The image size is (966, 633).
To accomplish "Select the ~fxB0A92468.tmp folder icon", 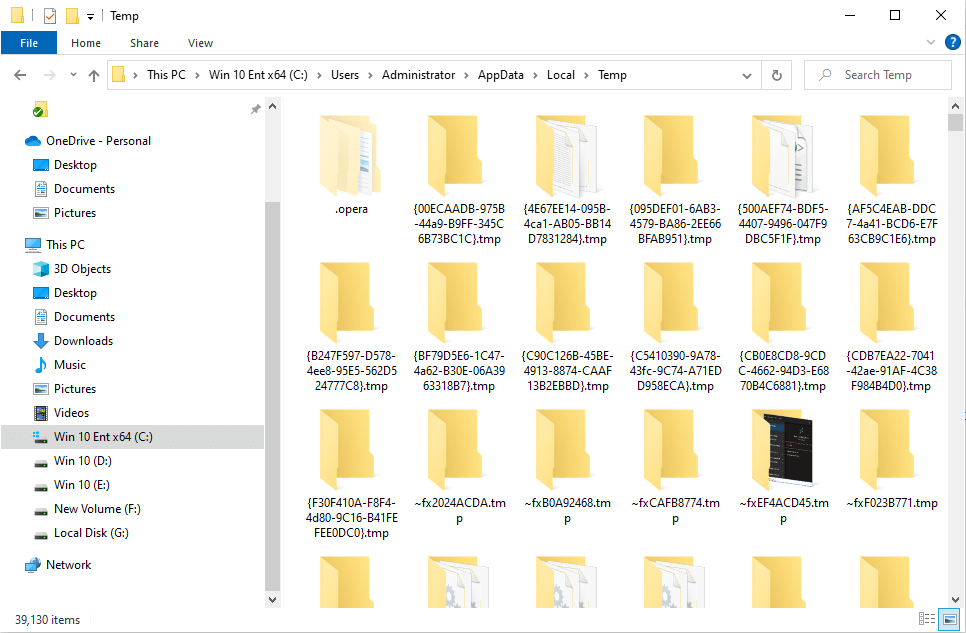I will coord(563,451).
